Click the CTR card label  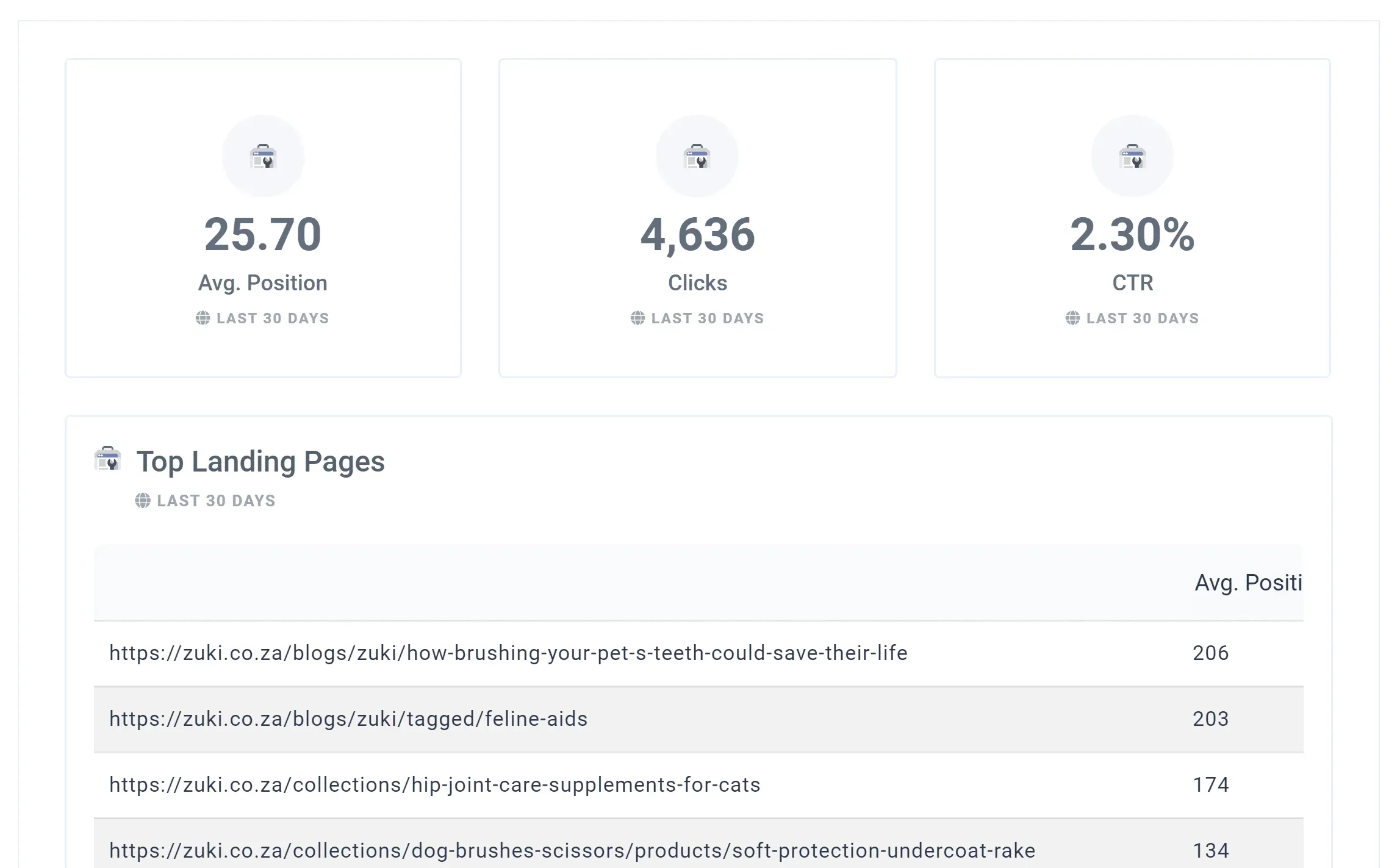click(1133, 282)
